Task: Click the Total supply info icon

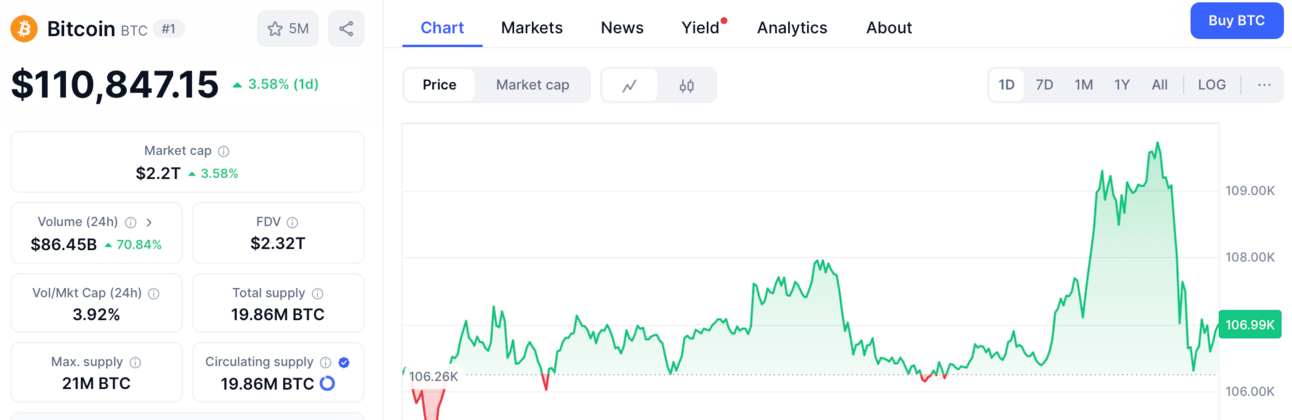Action: [x=317, y=293]
